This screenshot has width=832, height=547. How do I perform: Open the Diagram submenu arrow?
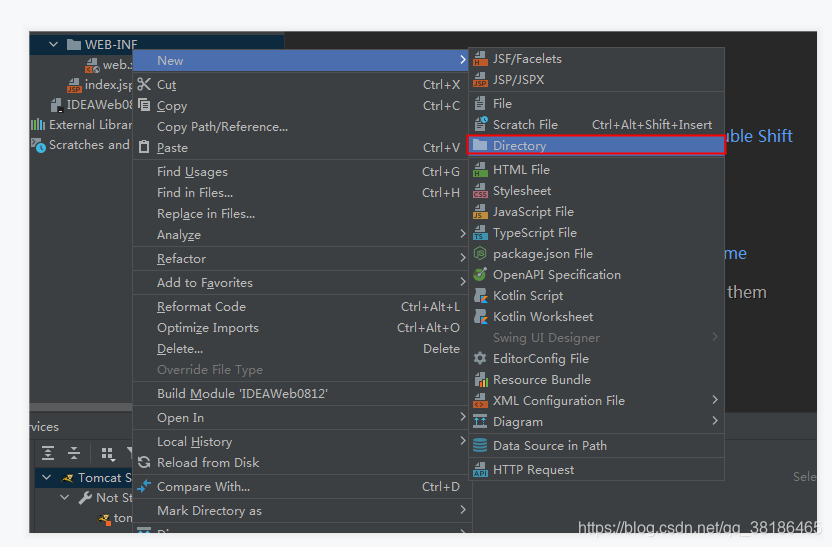click(x=715, y=421)
